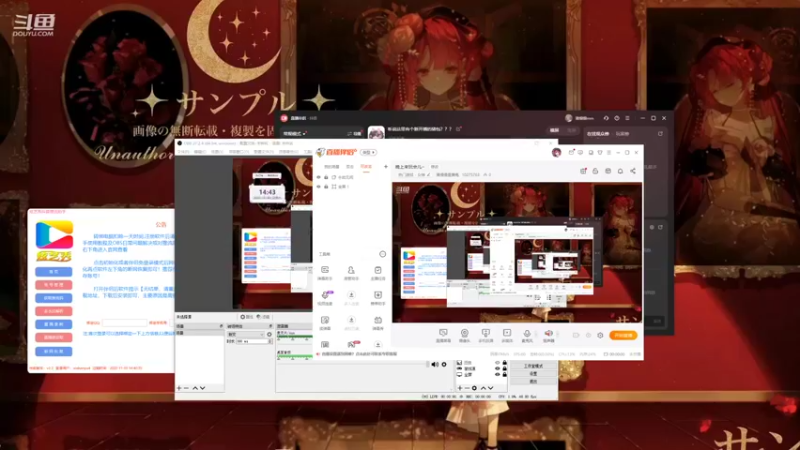Open the second tab in the dark window's right panel

tap(622, 134)
